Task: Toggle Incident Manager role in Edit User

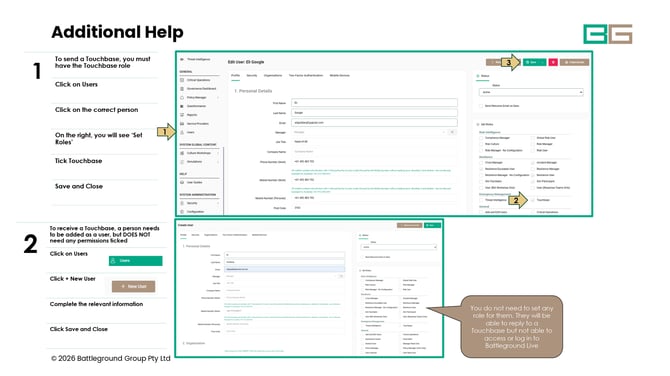Action: click(x=533, y=163)
